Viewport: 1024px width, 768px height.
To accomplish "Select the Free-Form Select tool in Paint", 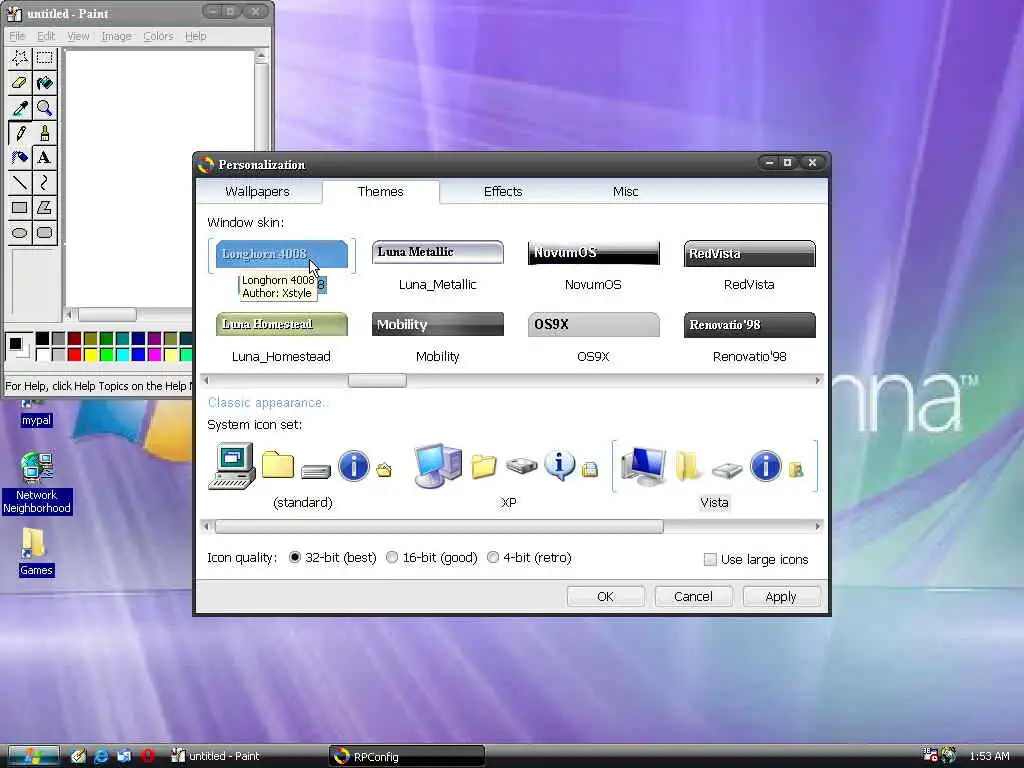I will coord(20,58).
